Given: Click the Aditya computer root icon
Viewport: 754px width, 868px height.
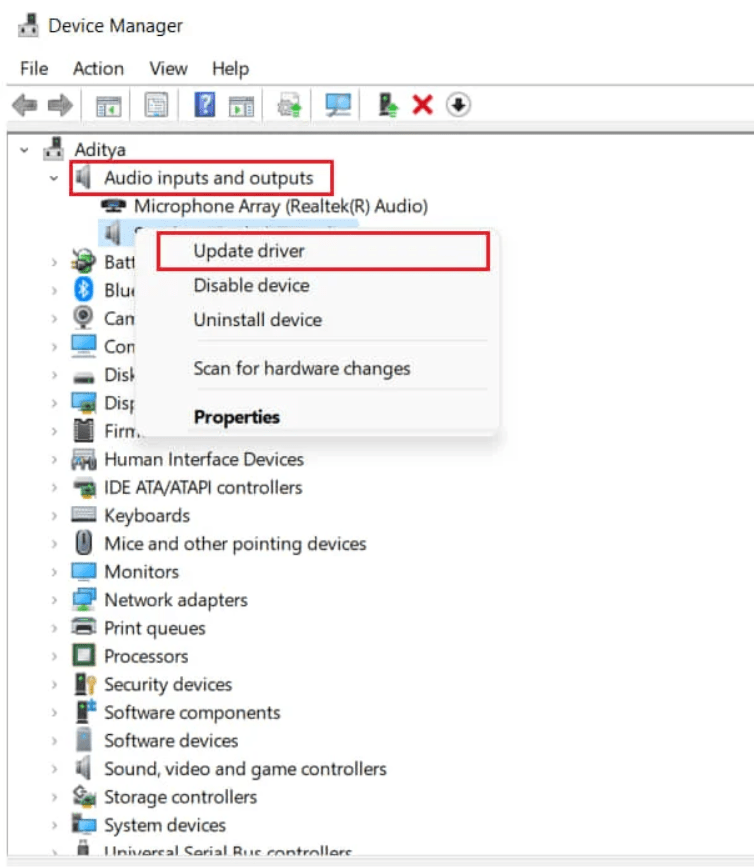Looking at the screenshot, I should 54,149.
